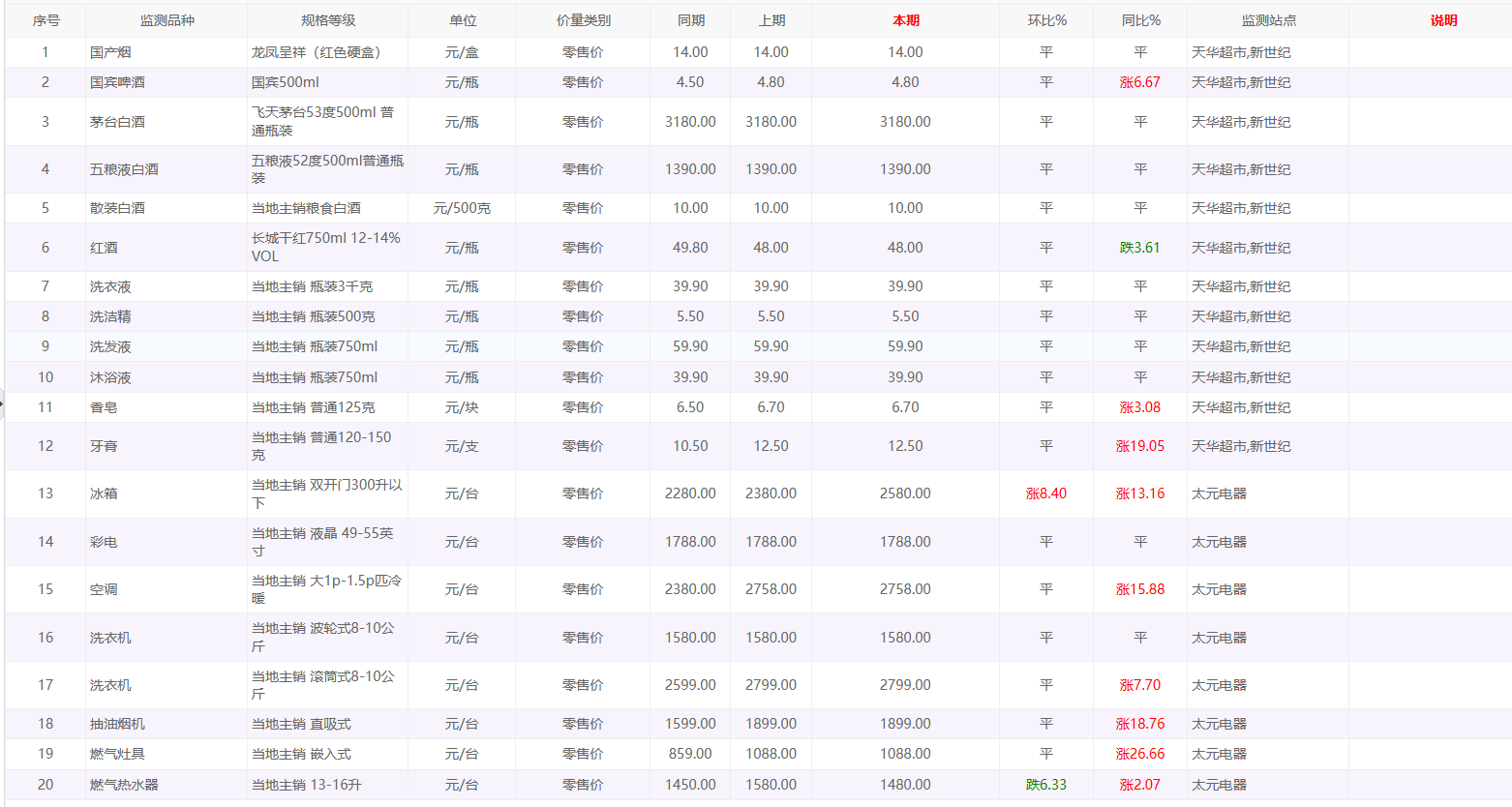The height and width of the screenshot is (807, 1512).
Task: Click the 上期 column header
Action: point(771,20)
